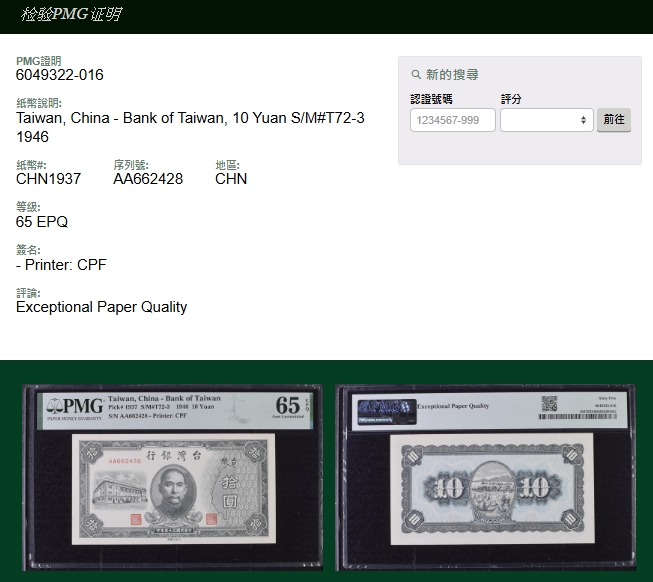This screenshot has height=582, width=653.
Task: Open the 評分 grade dropdown
Action: [x=546, y=120]
